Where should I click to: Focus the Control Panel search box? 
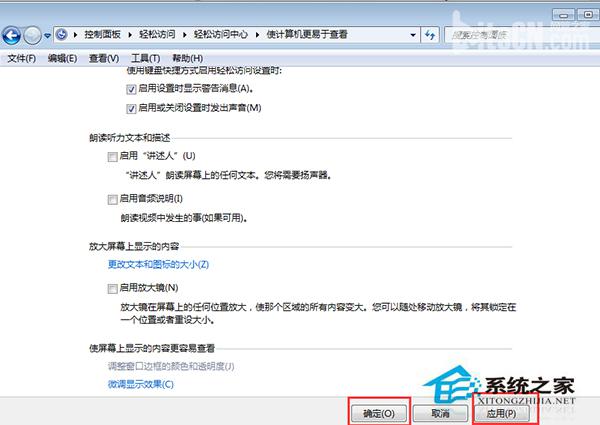pyautogui.click(x=520, y=35)
